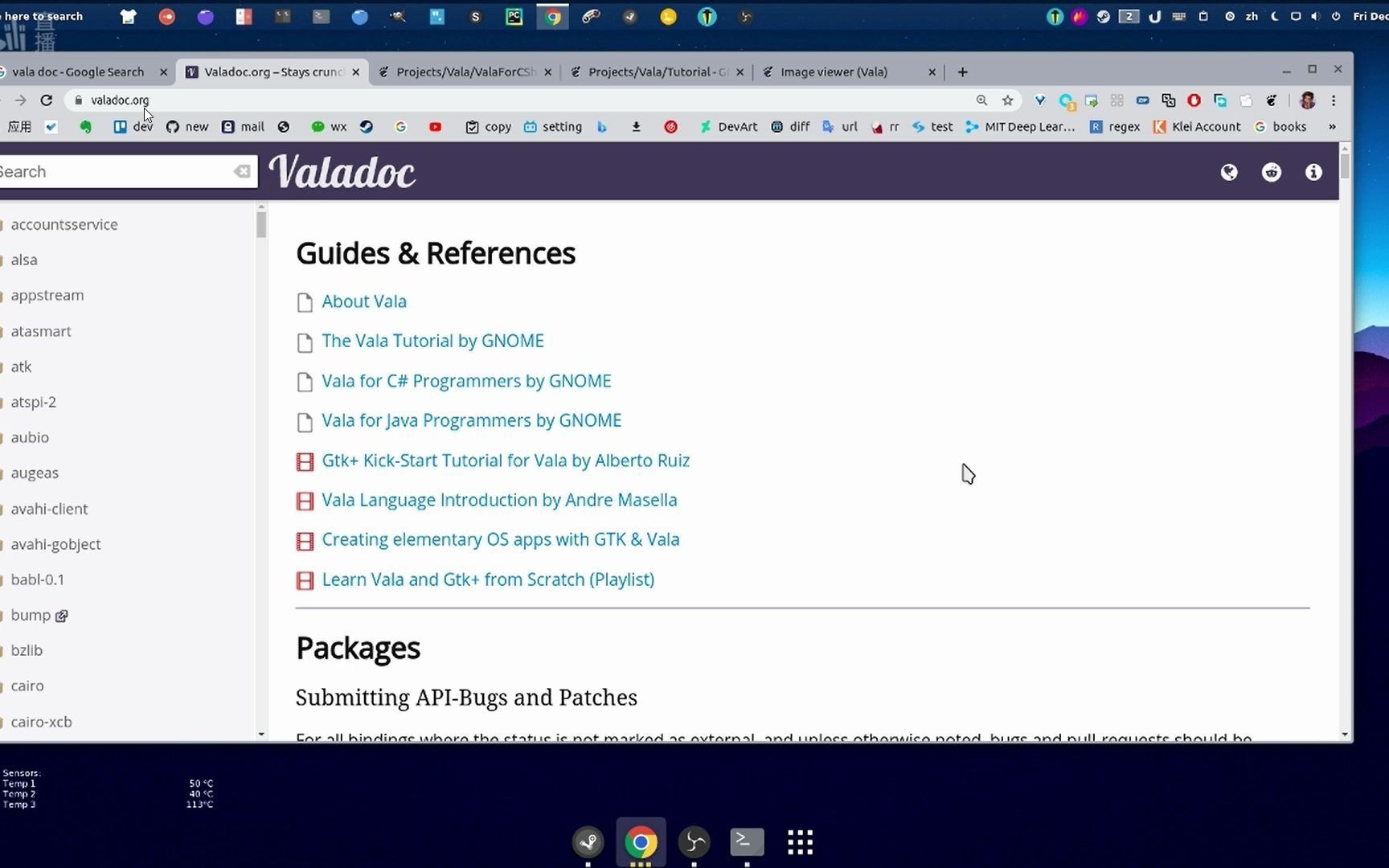Image resolution: width=1389 pixels, height=868 pixels.
Task: Click Steam tray icon in top panel
Action: (1104, 16)
